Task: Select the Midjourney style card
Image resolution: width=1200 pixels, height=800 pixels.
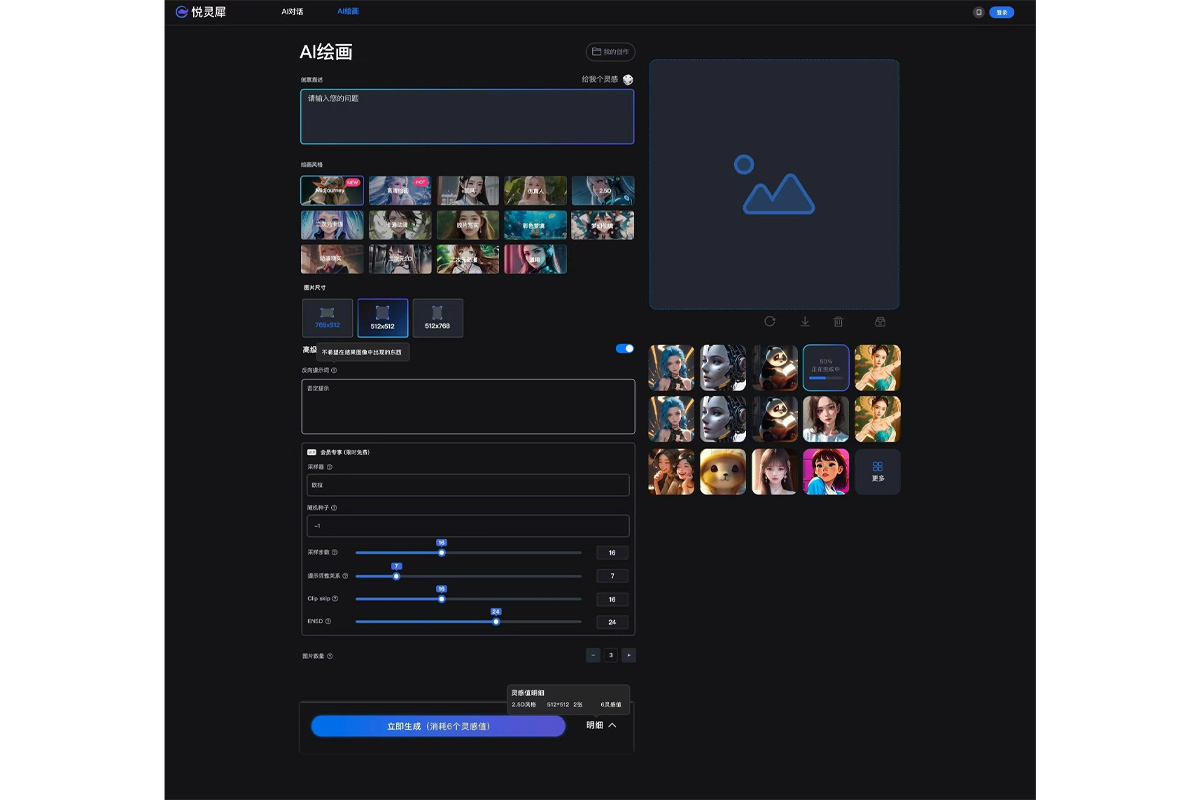Action: click(x=332, y=190)
